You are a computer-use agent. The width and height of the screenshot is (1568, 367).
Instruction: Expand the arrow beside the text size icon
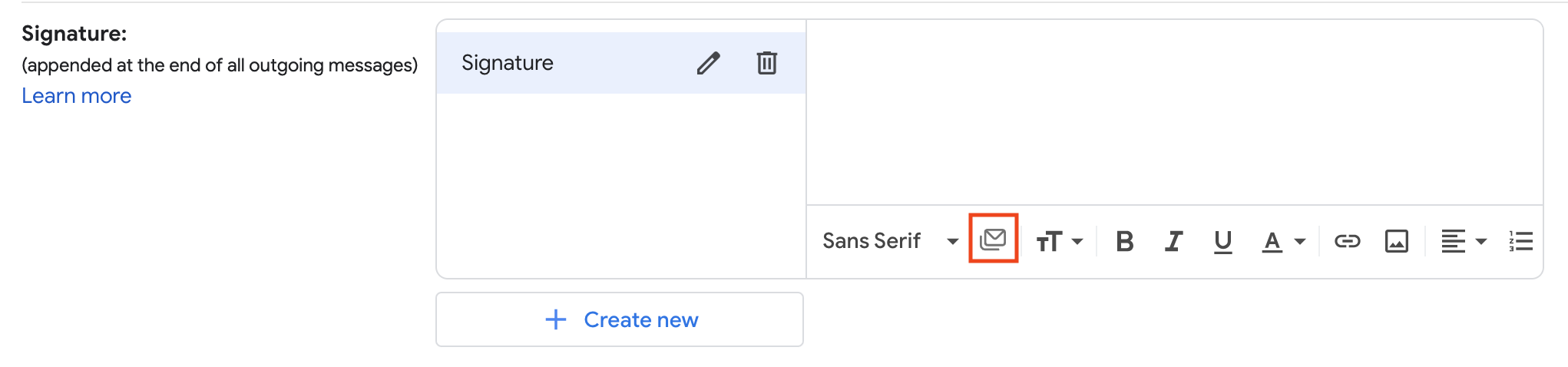1077,242
